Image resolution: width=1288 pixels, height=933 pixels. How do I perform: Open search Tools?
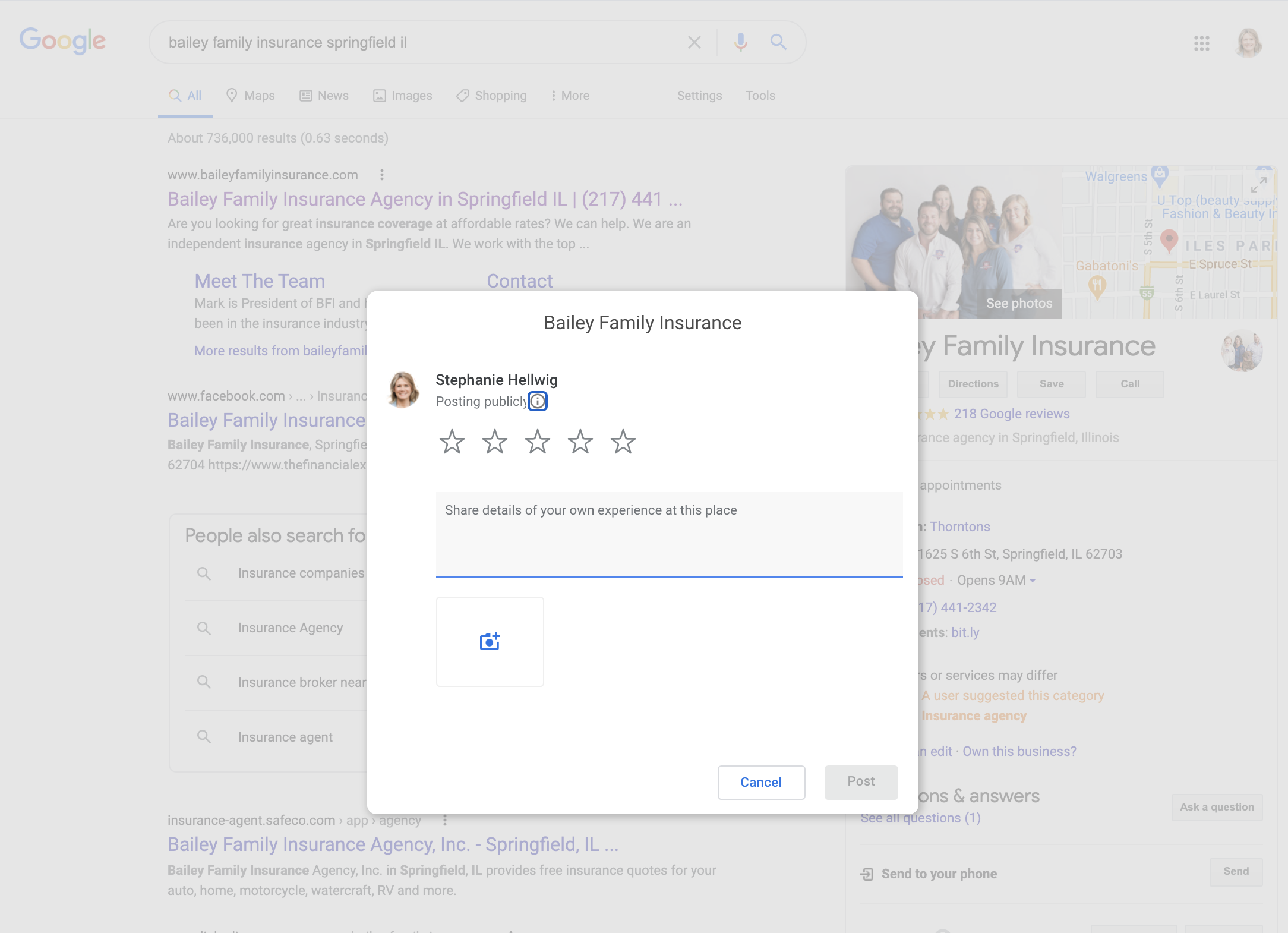click(760, 96)
